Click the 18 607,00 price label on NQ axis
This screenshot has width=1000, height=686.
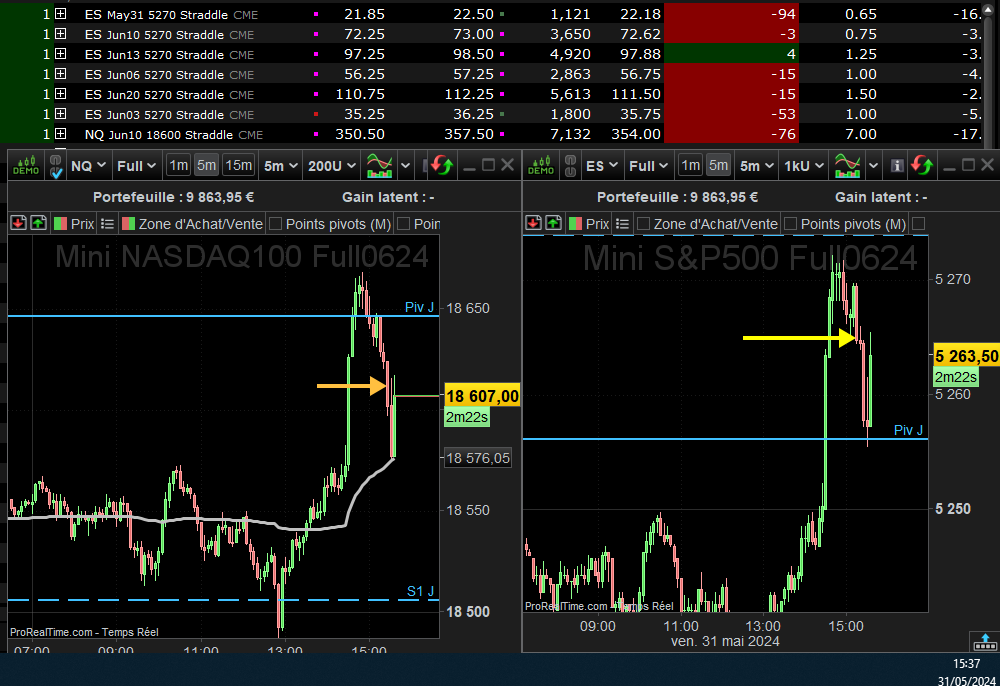pos(482,396)
